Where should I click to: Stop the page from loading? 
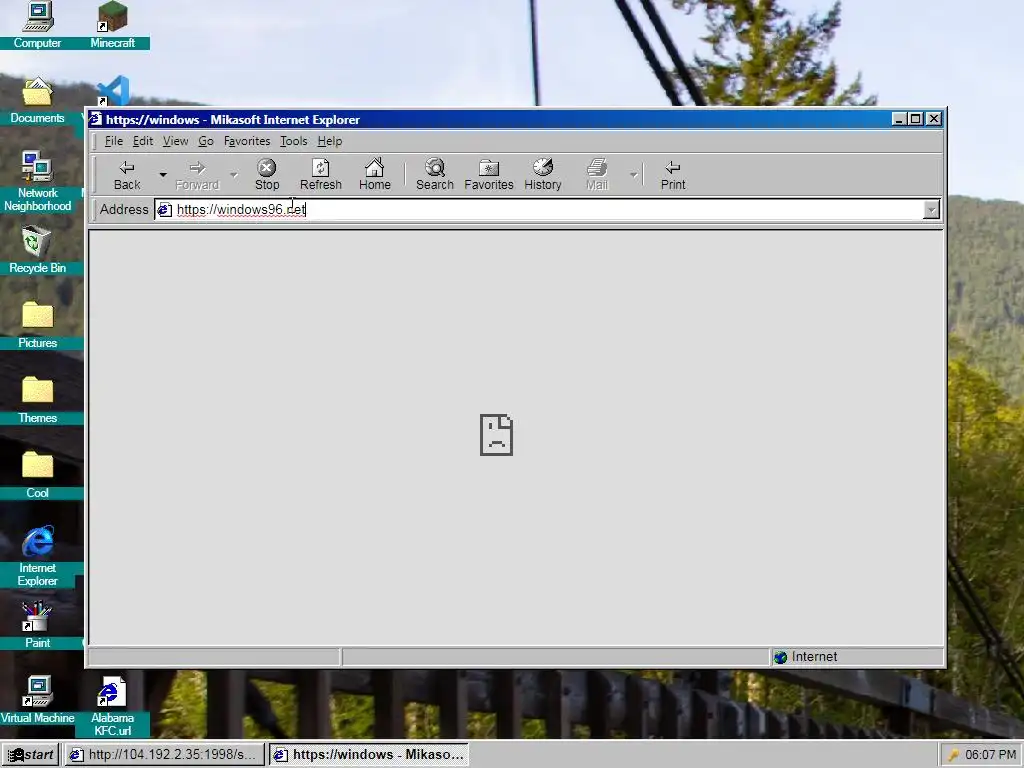(x=266, y=175)
